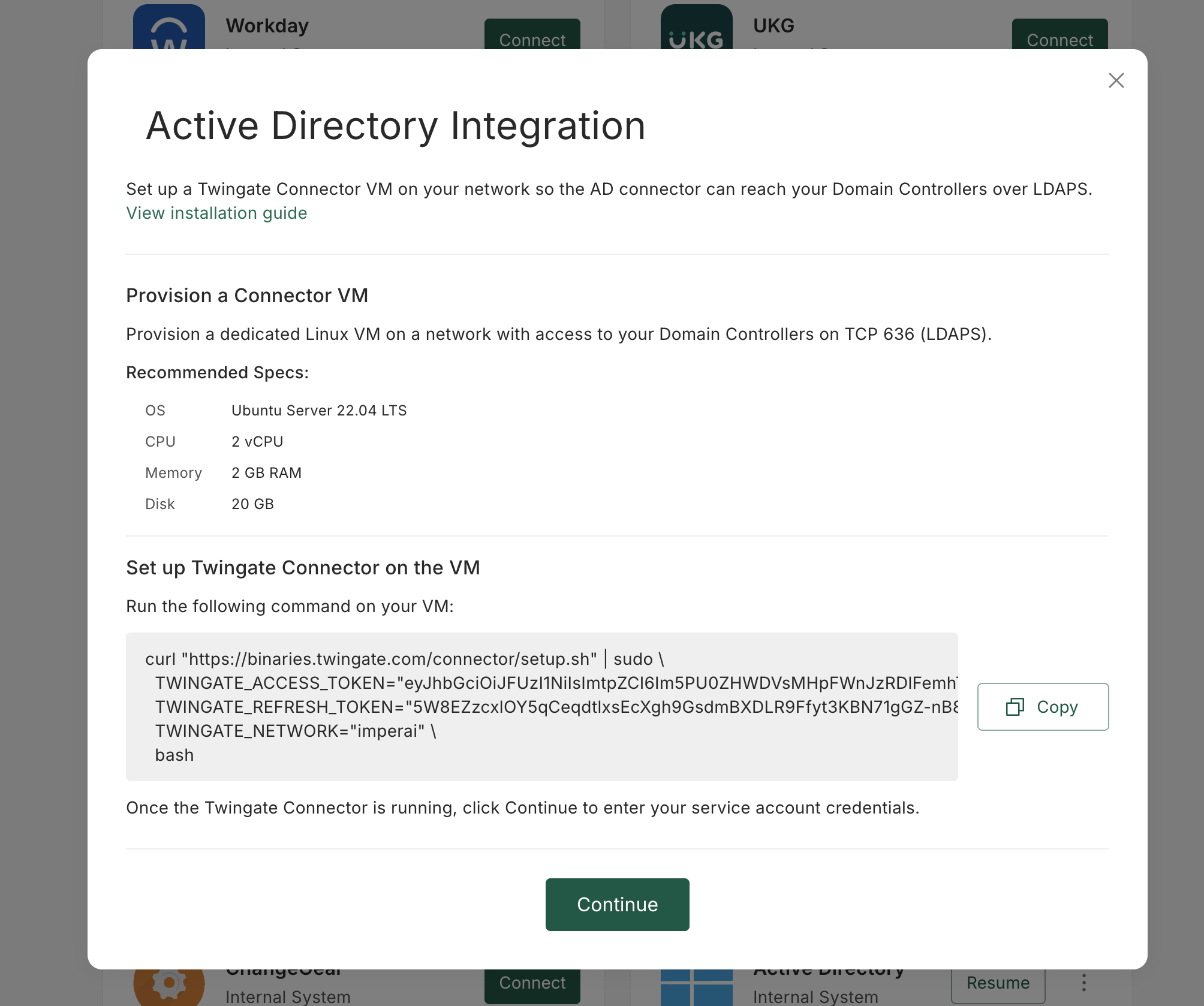Click Connect for Workday in background page

[x=532, y=34]
